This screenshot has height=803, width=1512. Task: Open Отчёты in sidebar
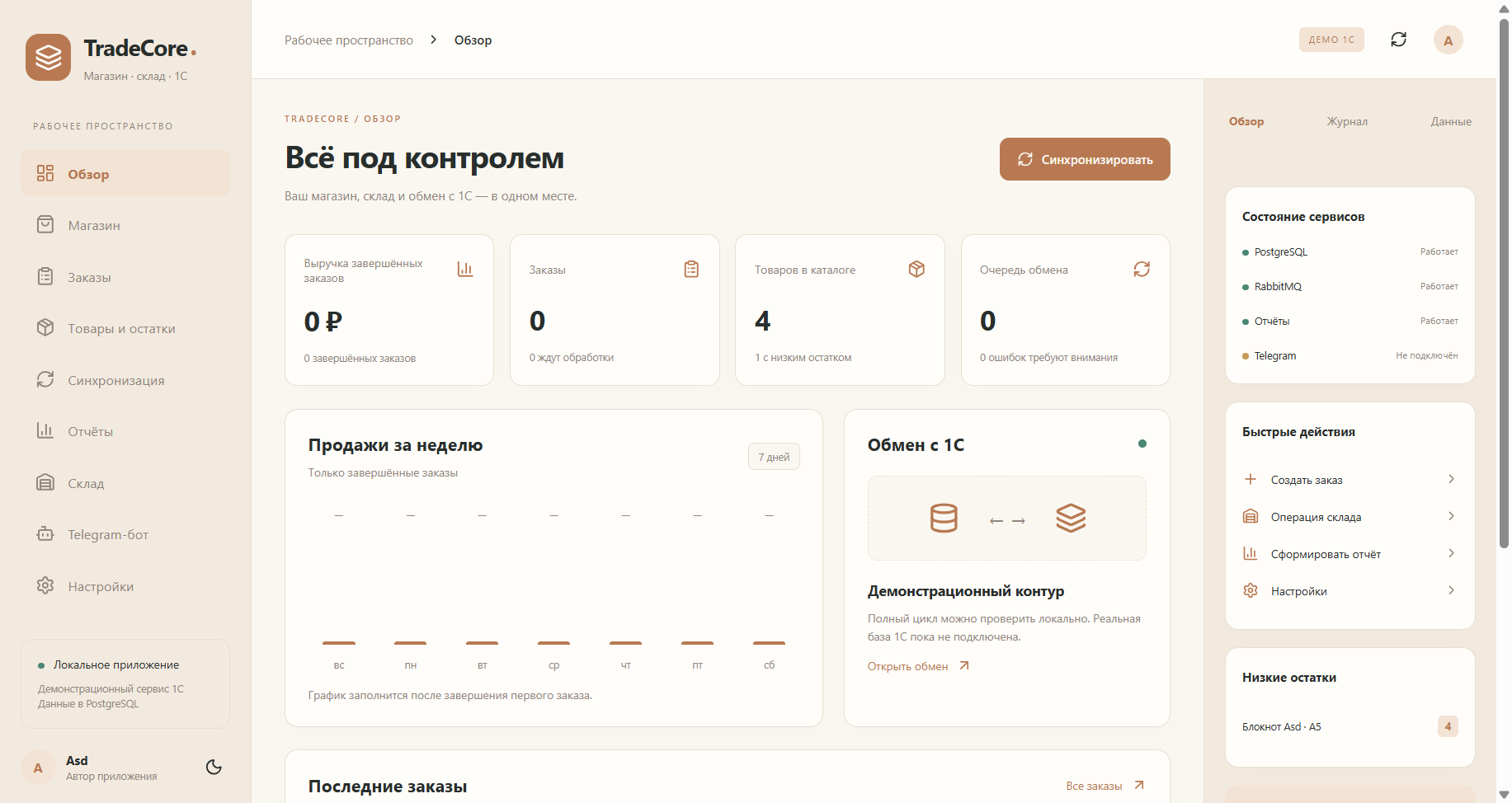[125, 431]
